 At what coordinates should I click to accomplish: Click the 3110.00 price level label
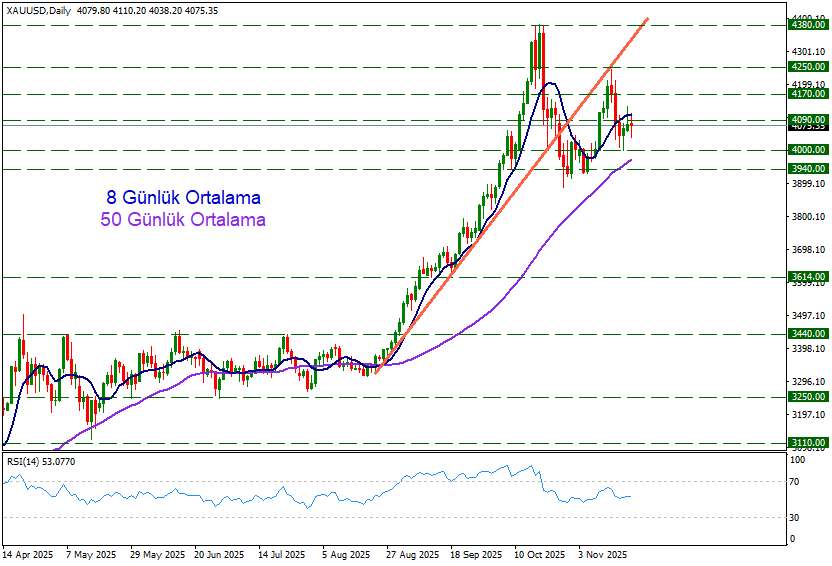click(x=806, y=442)
